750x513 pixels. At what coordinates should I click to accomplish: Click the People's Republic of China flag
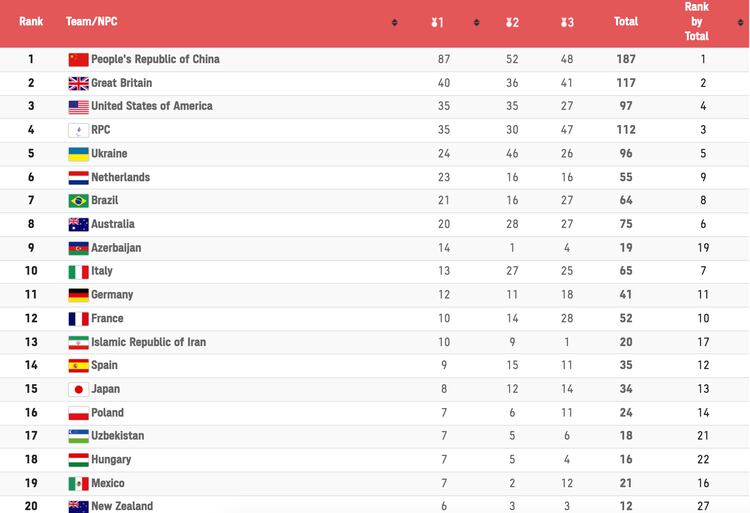click(78, 59)
